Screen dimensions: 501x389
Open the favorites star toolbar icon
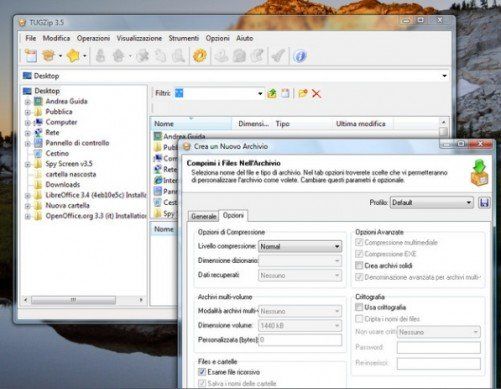[73, 56]
